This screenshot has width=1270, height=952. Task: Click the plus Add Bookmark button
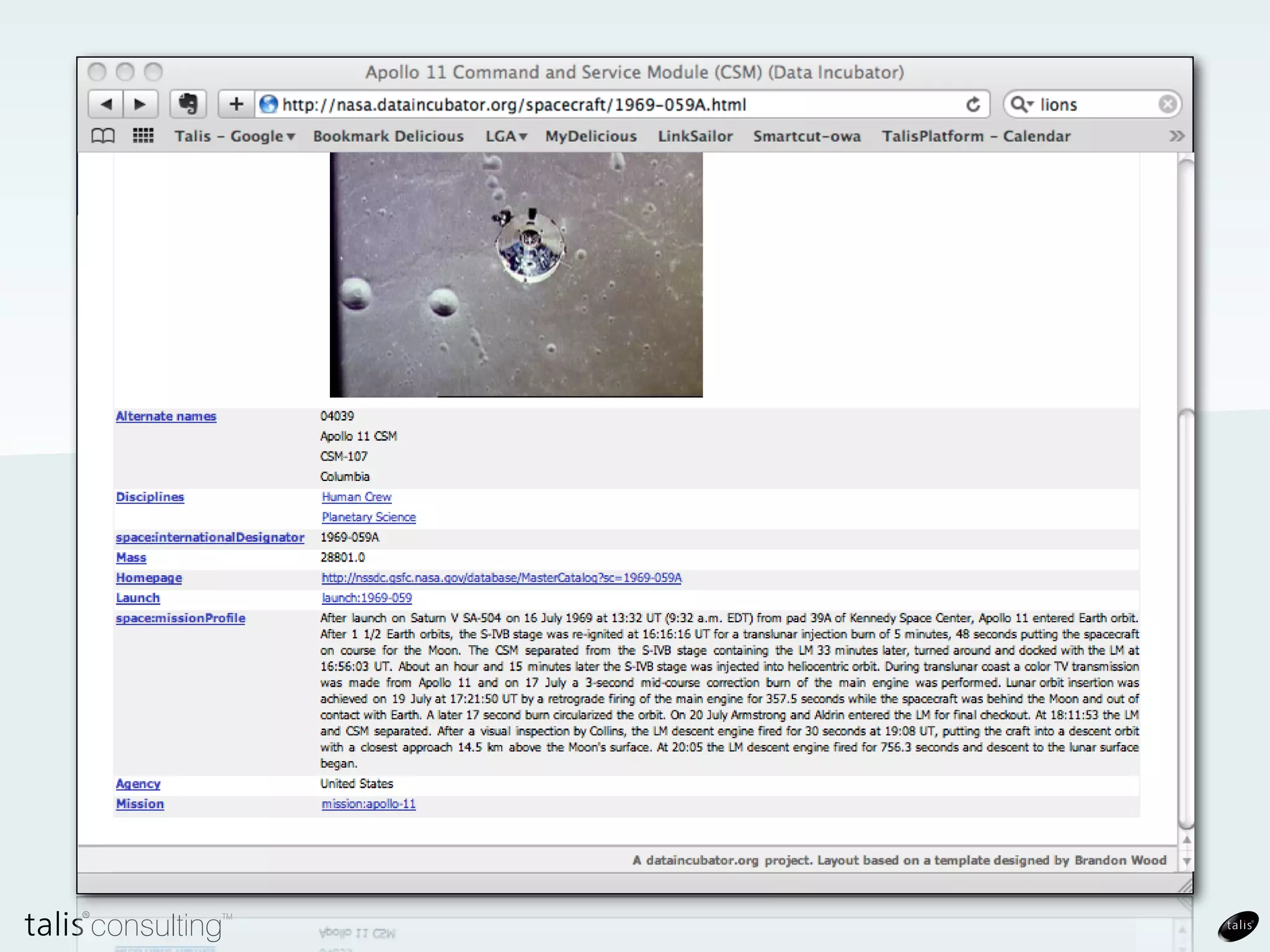236,104
